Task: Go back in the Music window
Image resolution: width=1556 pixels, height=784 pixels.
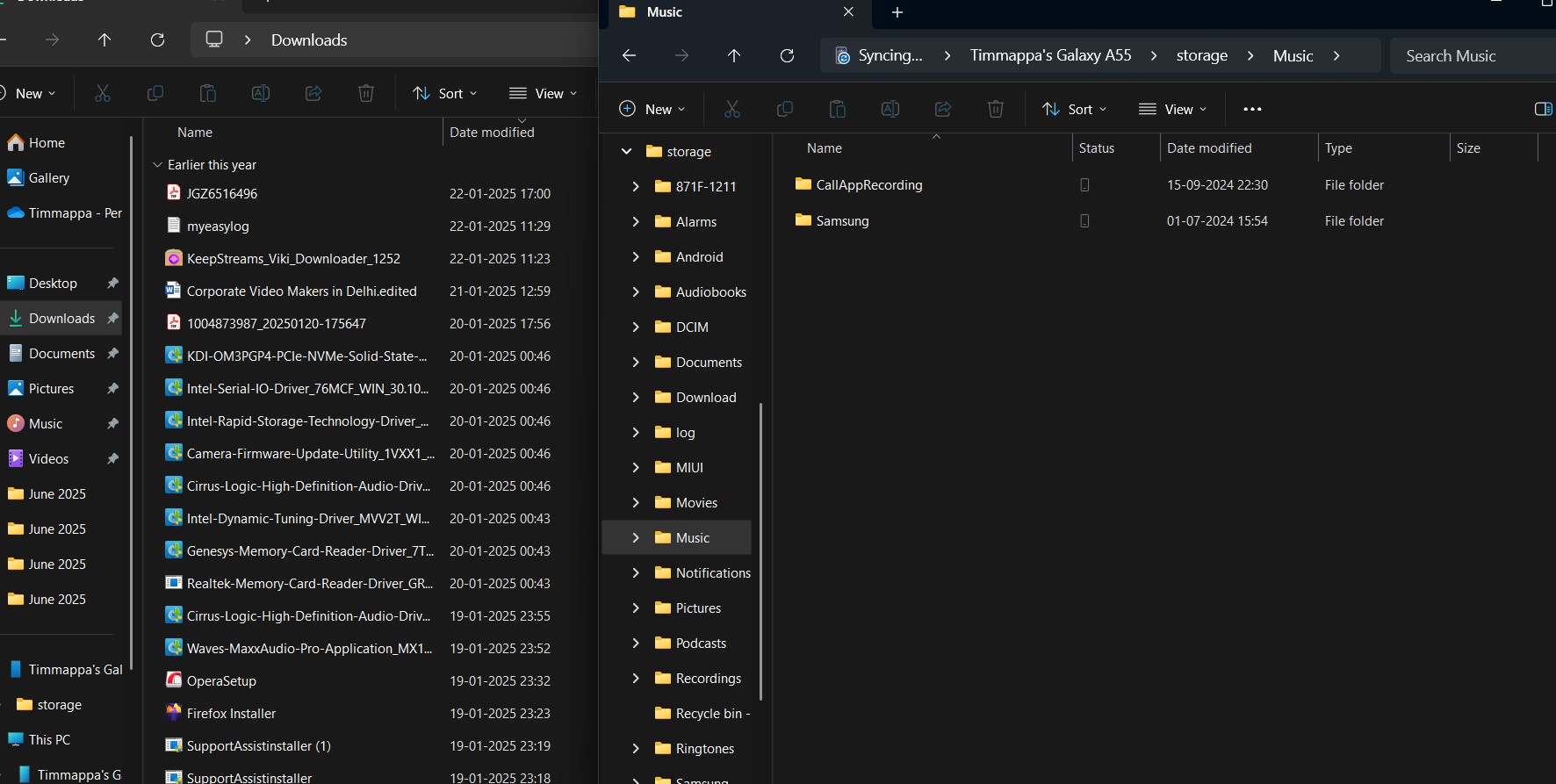Action: (x=629, y=55)
